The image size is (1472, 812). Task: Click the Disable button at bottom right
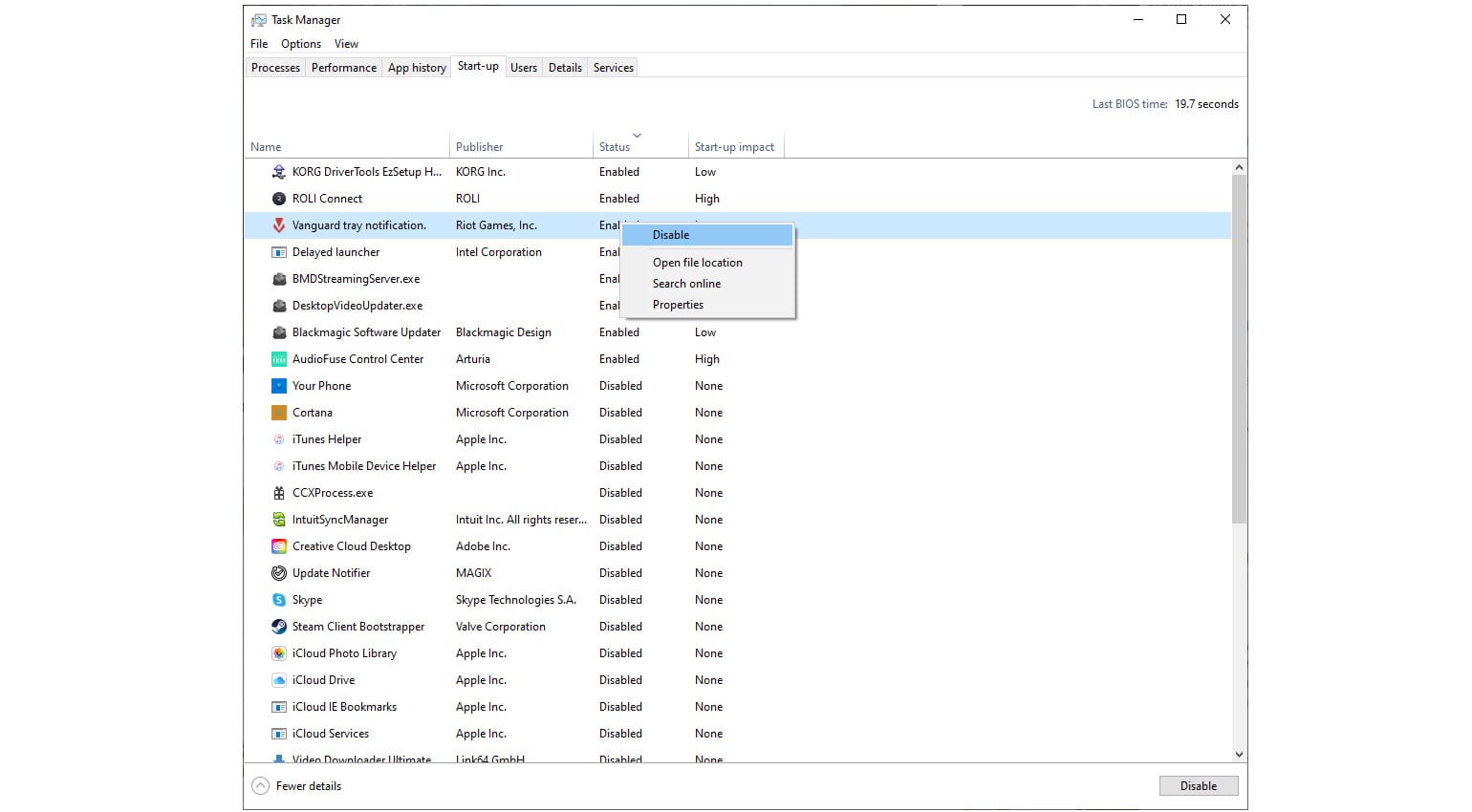pyautogui.click(x=1199, y=786)
